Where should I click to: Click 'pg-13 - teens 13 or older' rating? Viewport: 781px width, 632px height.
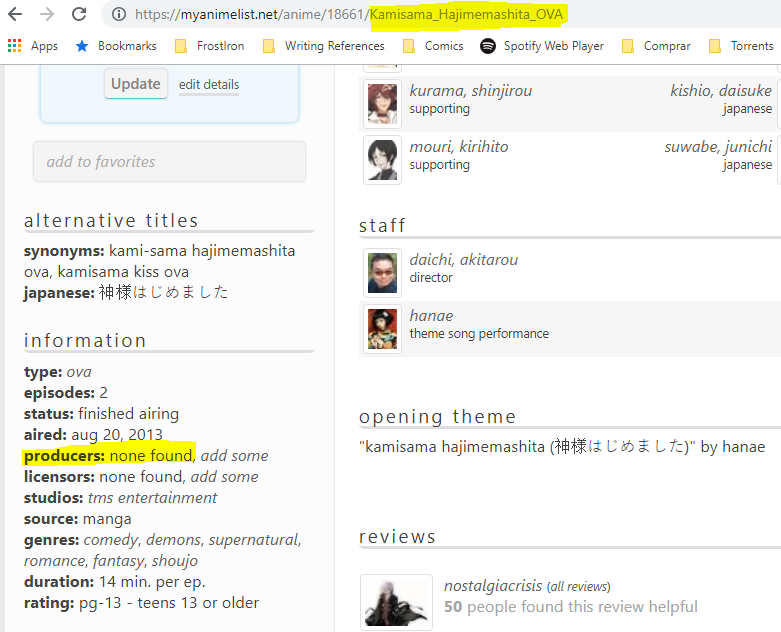tap(169, 603)
